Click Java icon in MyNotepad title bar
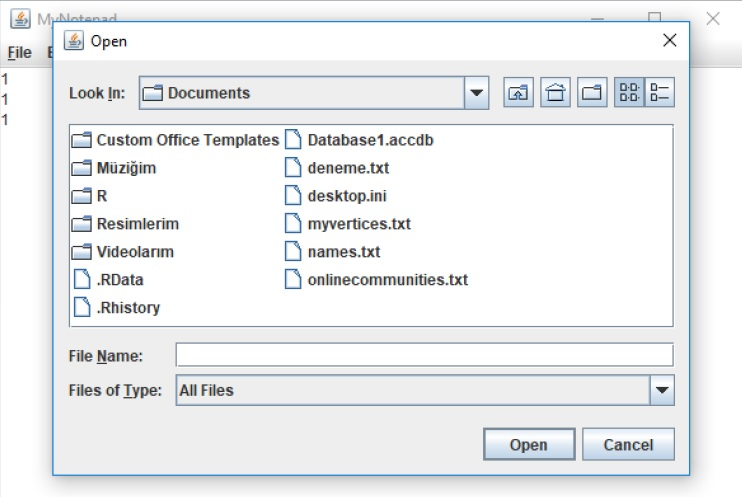The width and height of the screenshot is (742, 497). [20, 19]
